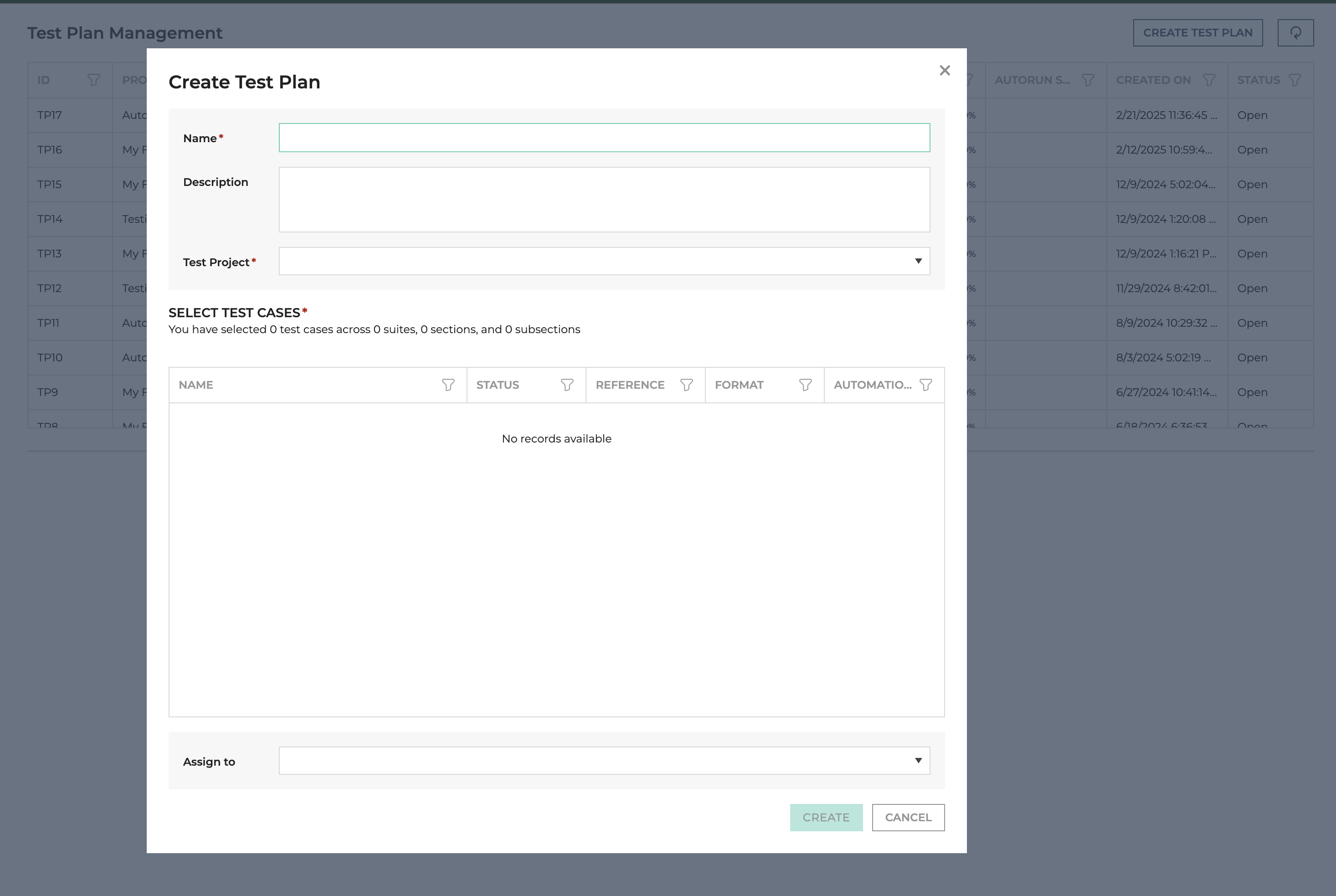Click into the Description text area

point(604,200)
